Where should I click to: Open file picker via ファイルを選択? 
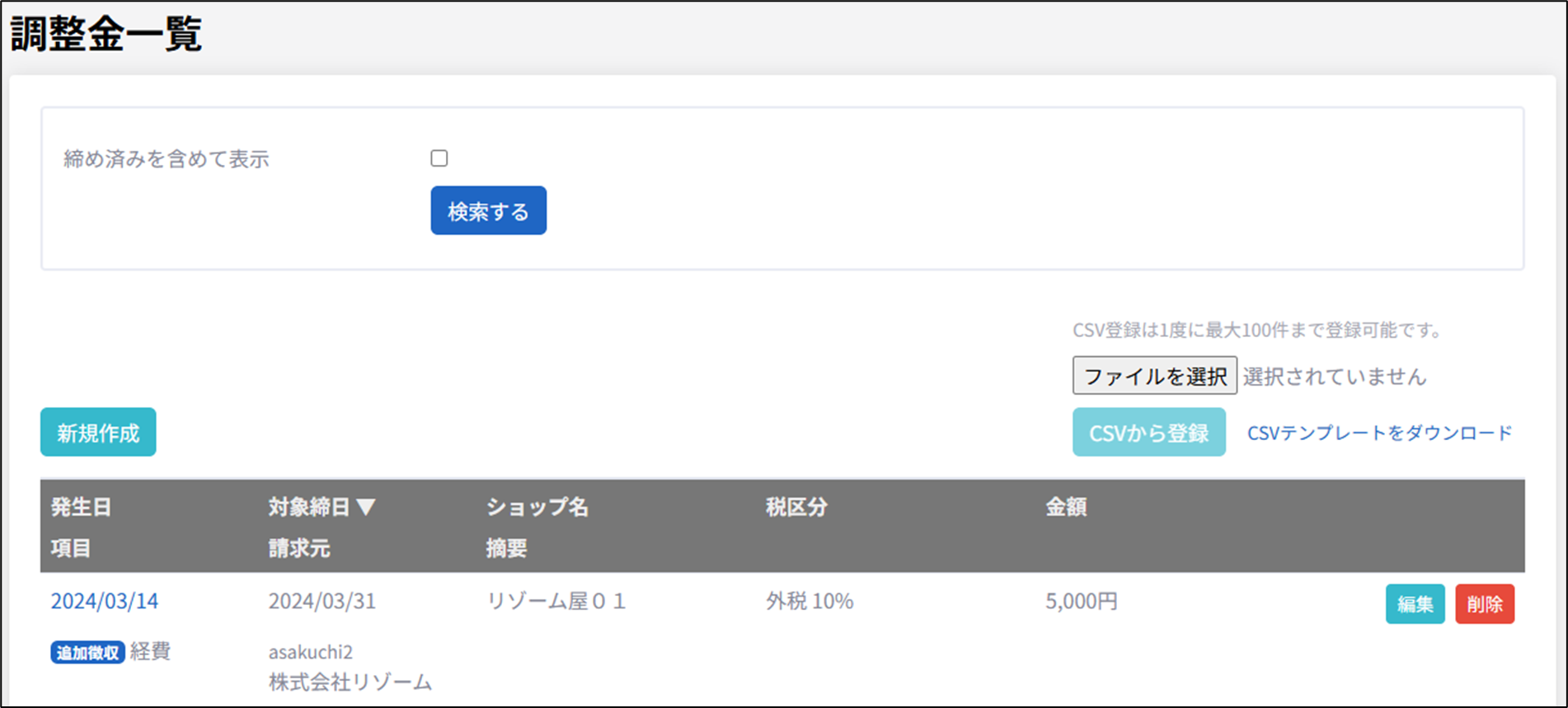coord(1154,376)
